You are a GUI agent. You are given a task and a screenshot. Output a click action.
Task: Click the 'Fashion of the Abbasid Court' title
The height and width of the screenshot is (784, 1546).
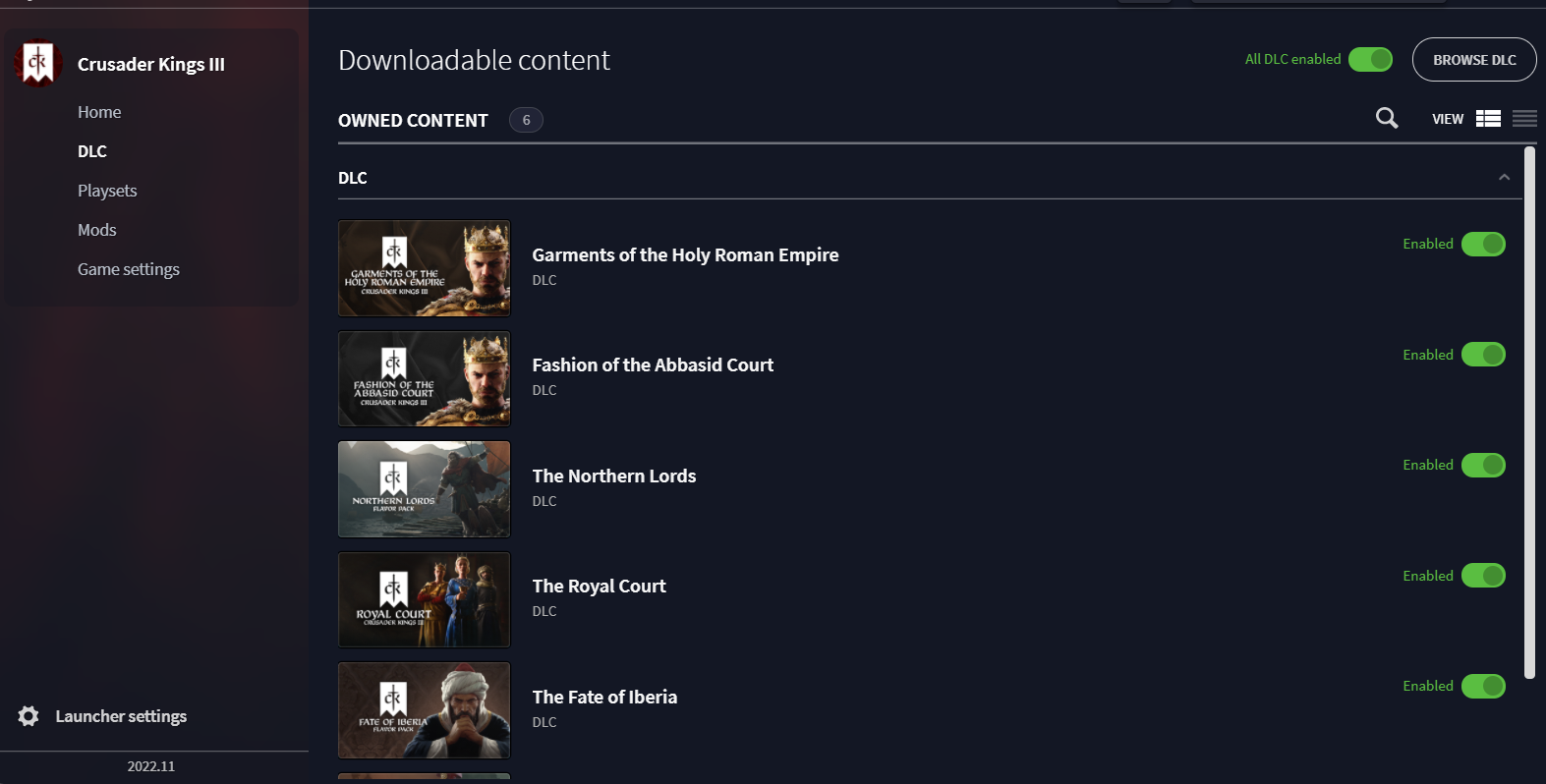pos(653,365)
